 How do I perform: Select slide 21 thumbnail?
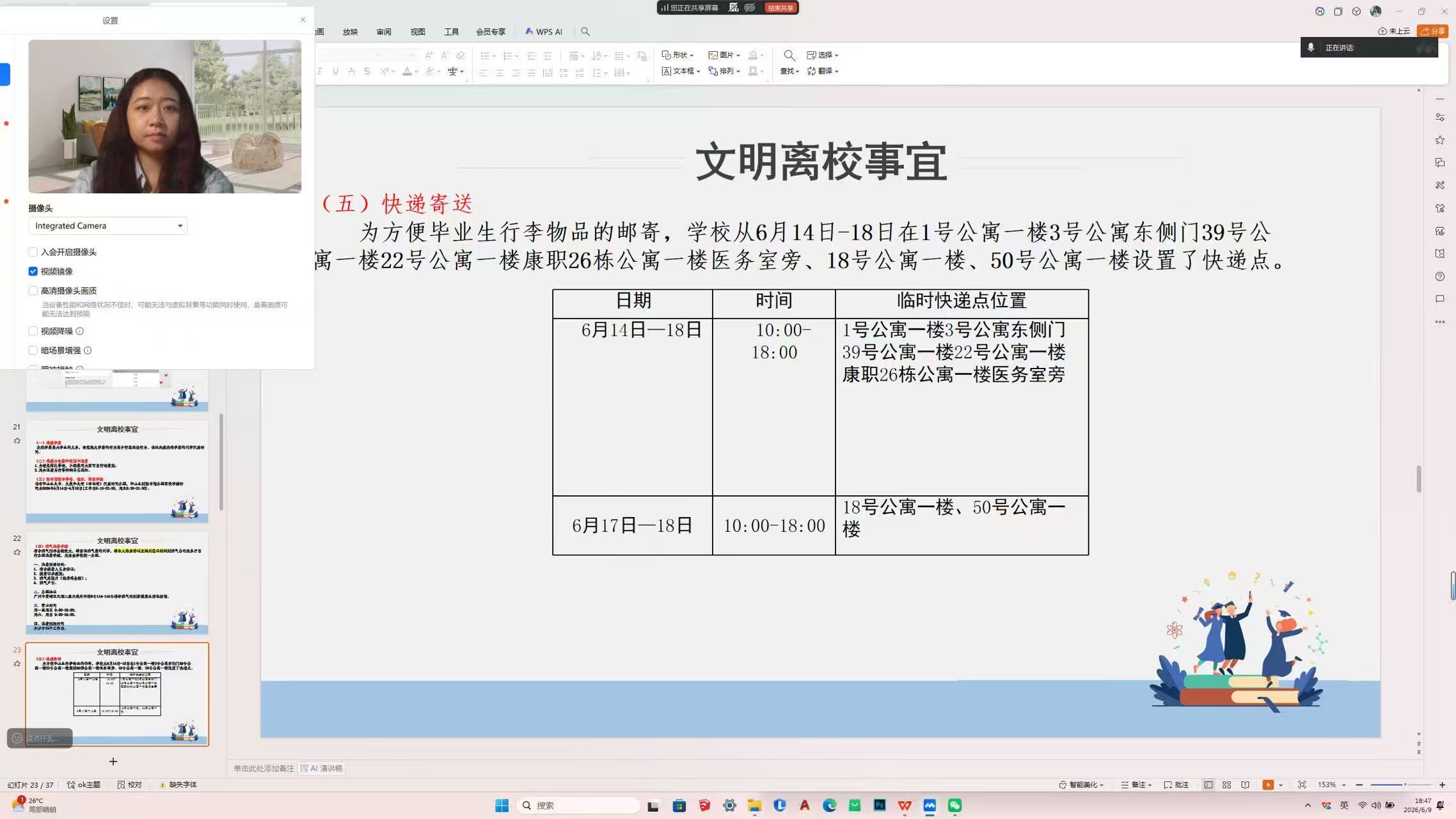(117, 472)
